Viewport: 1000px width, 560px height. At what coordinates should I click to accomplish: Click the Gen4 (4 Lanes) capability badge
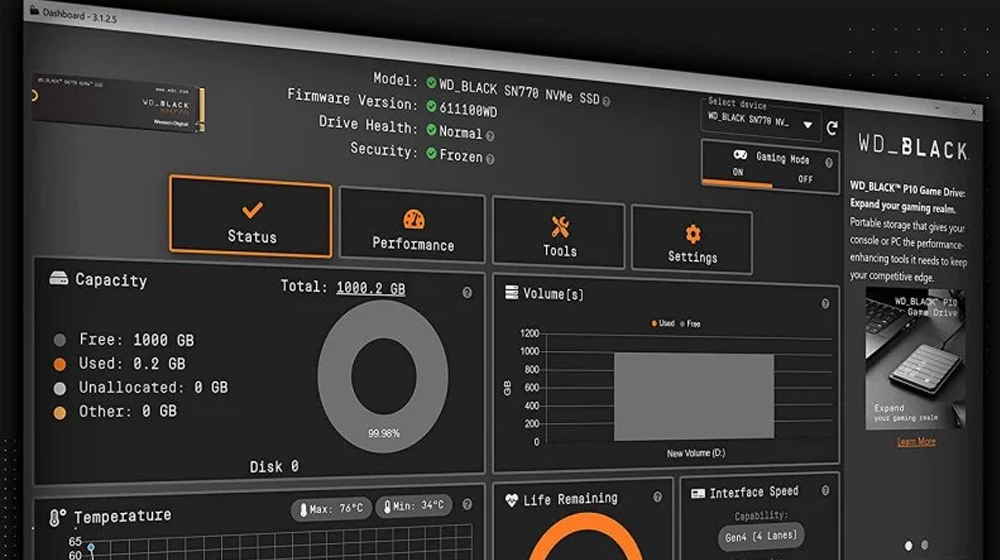(x=761, y=536)
